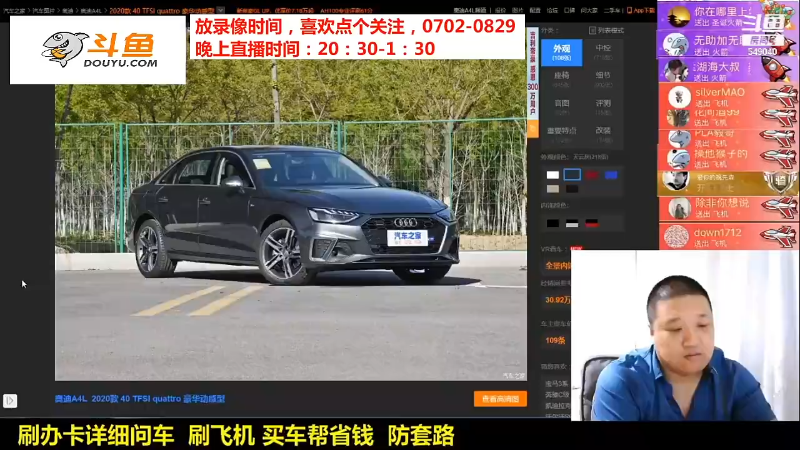
Task: Open the 二手车 used cars link
Action: coord(611,10)
